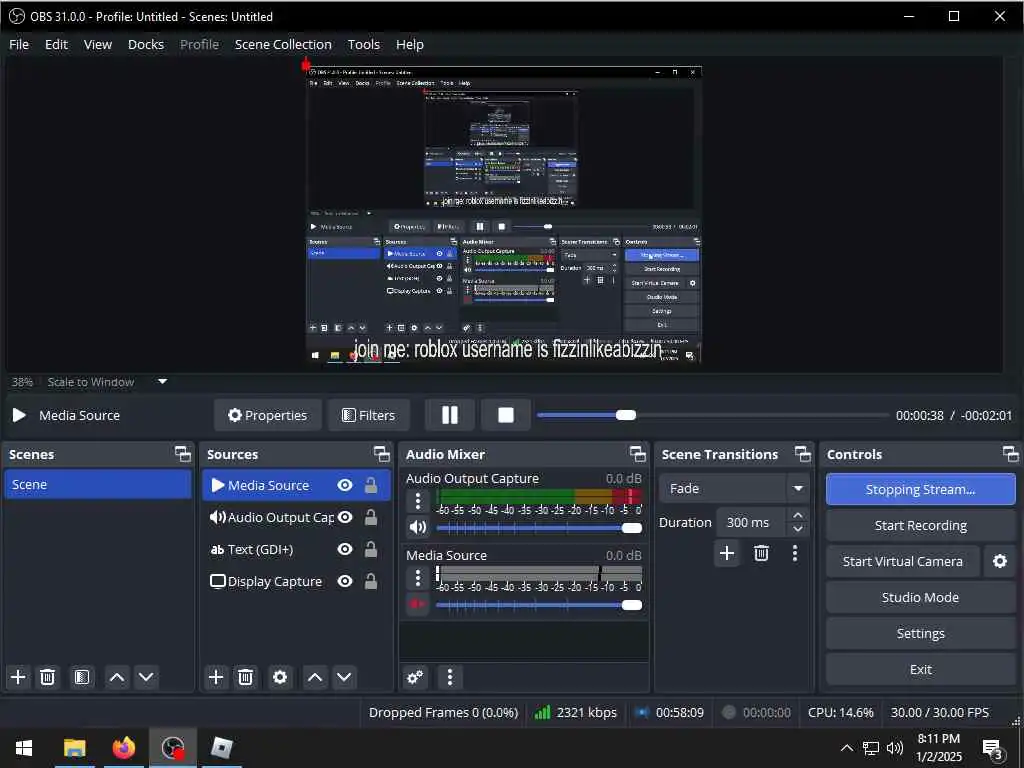
Task: Decrease transition duration
Action: point(798,530)
